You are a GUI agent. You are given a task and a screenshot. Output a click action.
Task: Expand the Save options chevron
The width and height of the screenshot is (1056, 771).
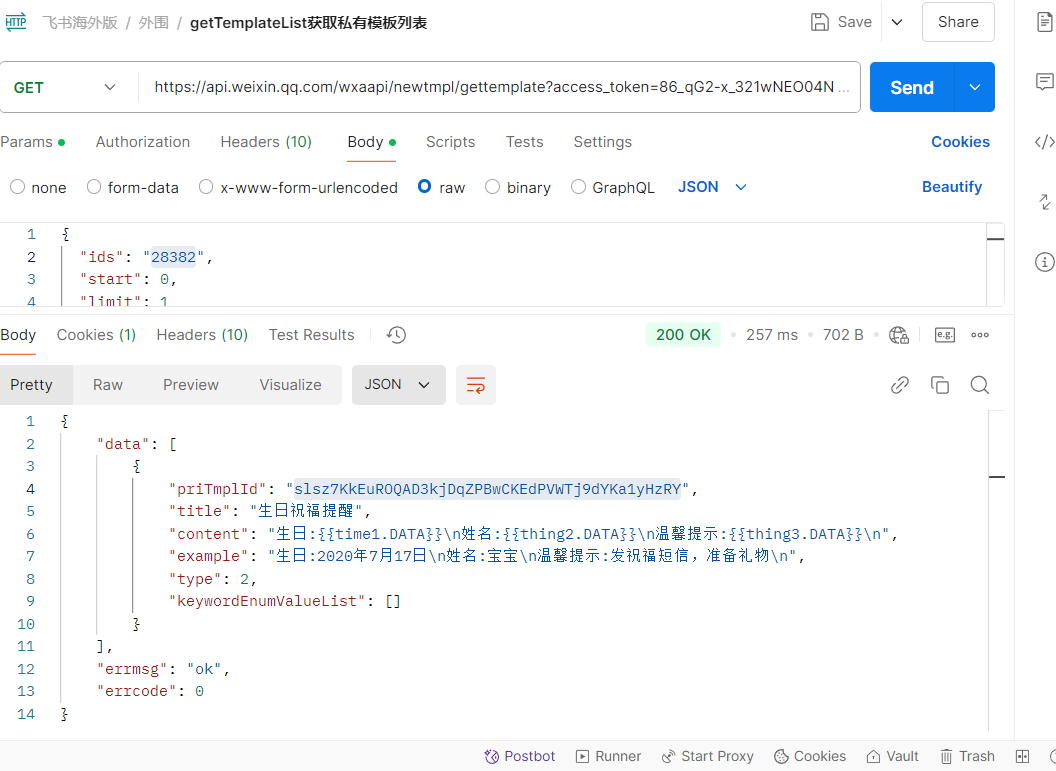[x=897, y=22]
